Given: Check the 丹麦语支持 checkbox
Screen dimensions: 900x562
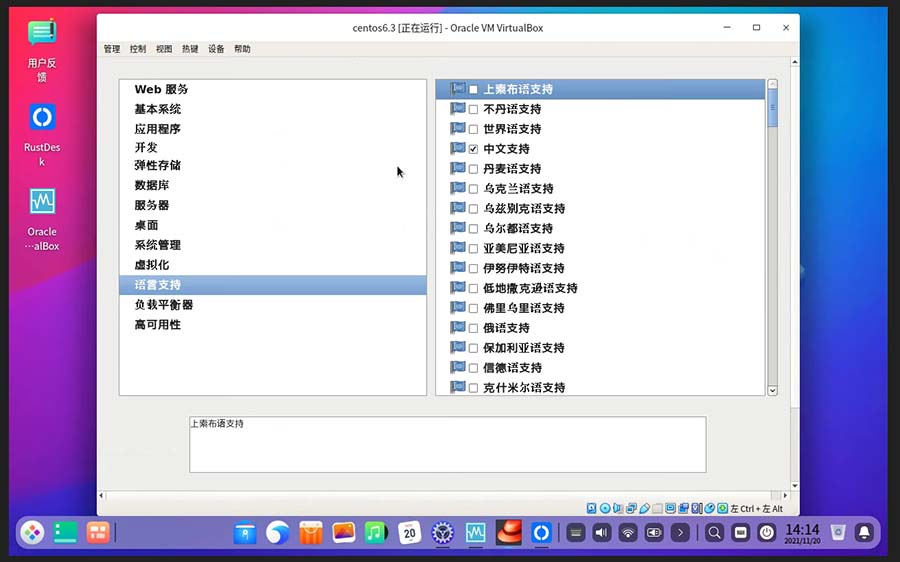Looking at the screenshot, I should [x=474, y=169].
